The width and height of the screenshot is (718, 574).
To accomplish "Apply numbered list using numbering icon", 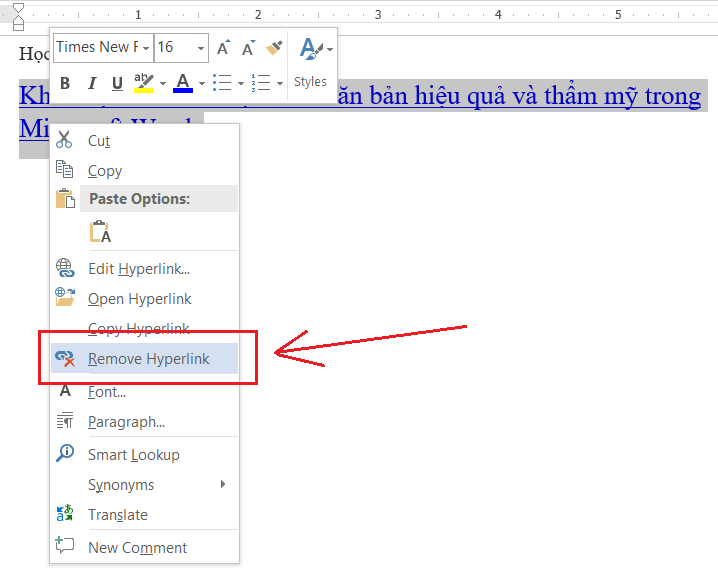I will coord(260,83).
